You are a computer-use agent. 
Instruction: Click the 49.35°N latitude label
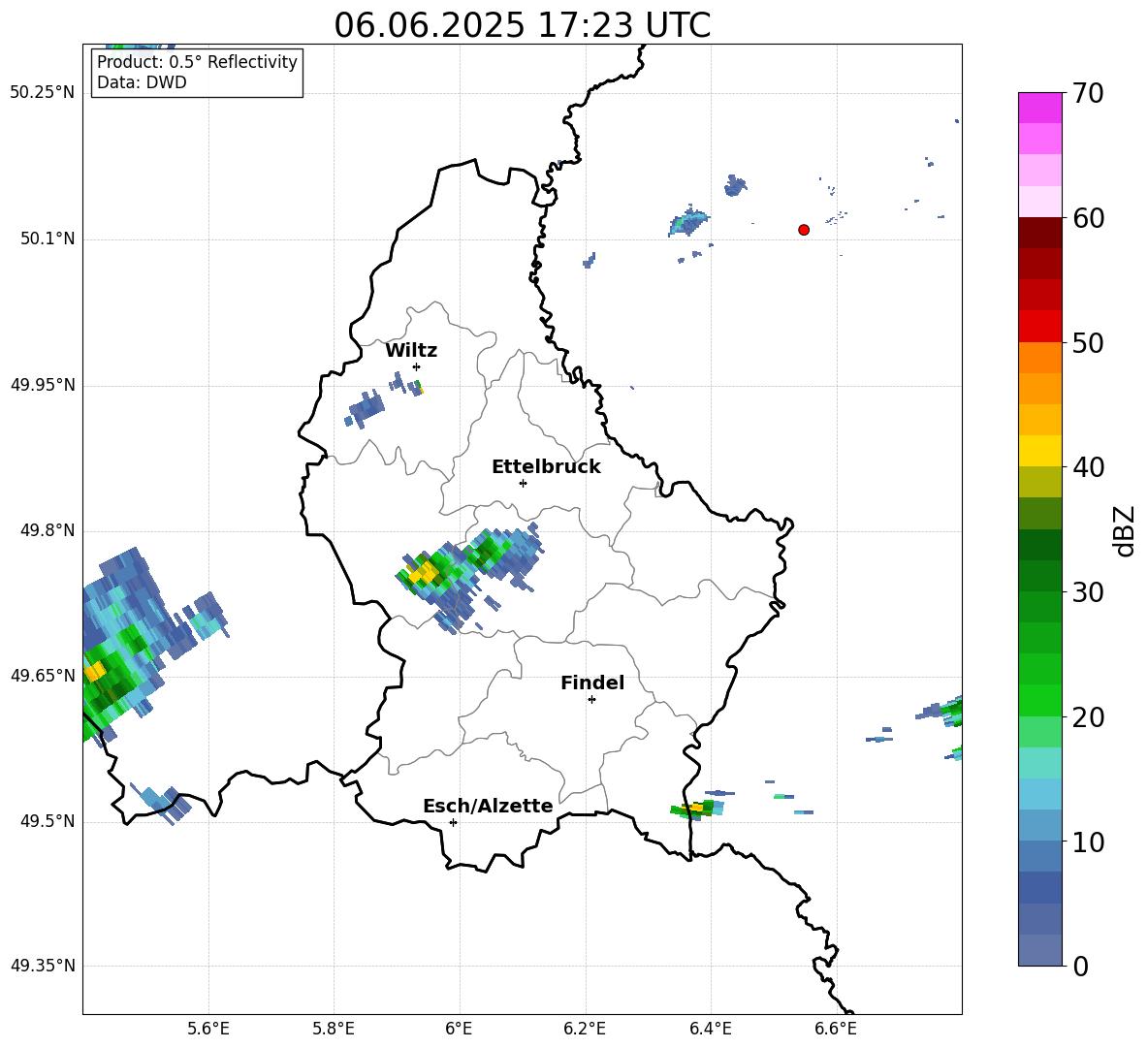(42, 966)
